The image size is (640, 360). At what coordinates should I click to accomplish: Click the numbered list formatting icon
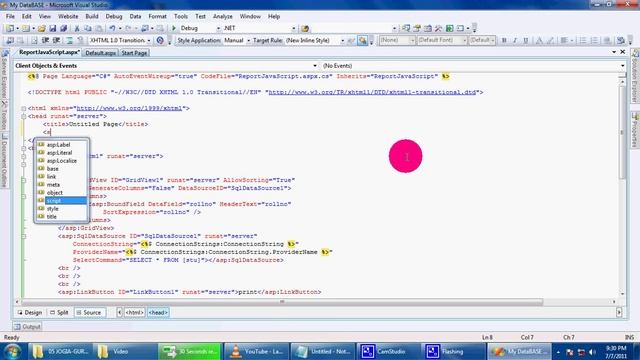594,40
